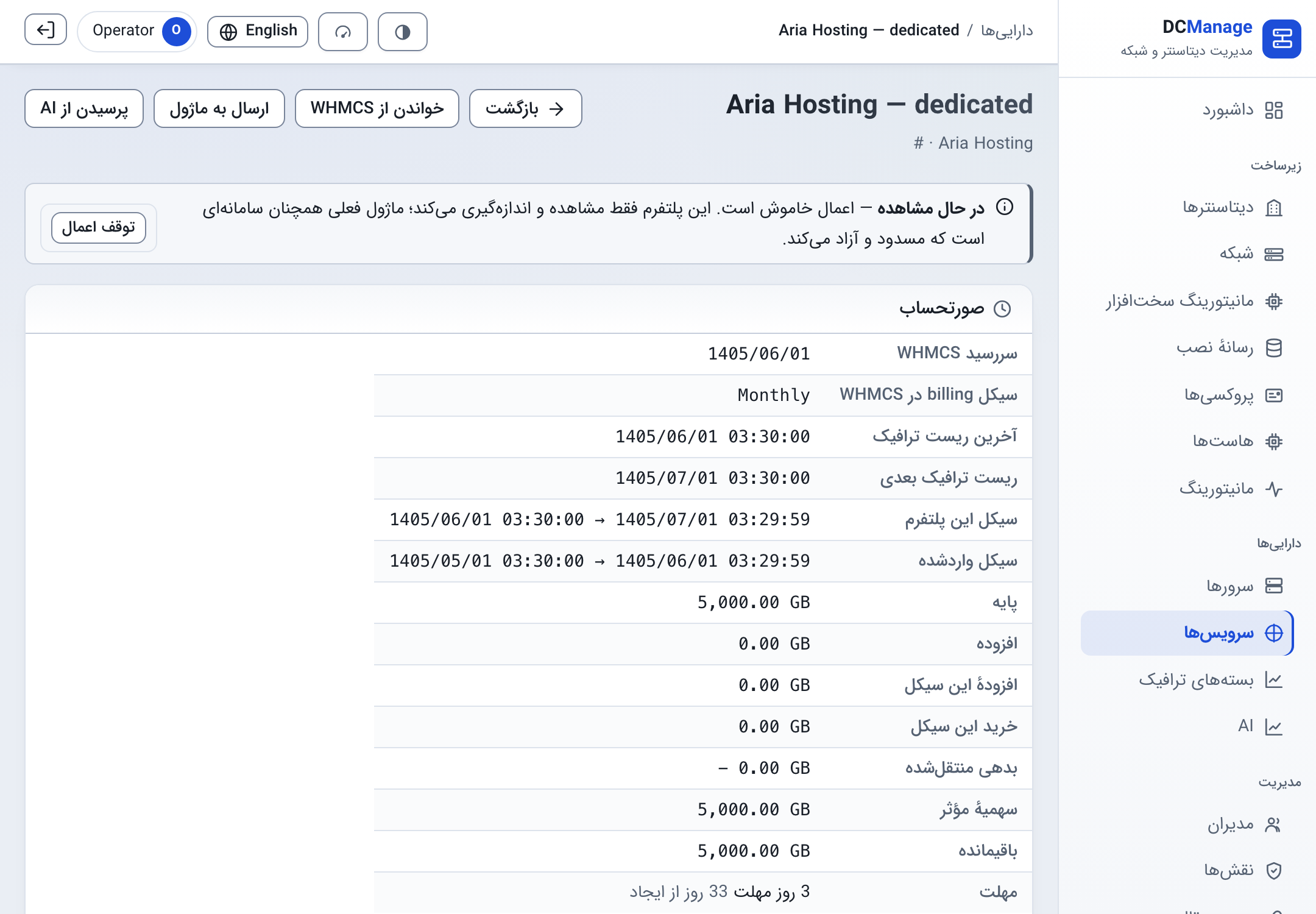Click the dashboard grid icon
Screen dimensions: 1316x914
[1274, 110]
